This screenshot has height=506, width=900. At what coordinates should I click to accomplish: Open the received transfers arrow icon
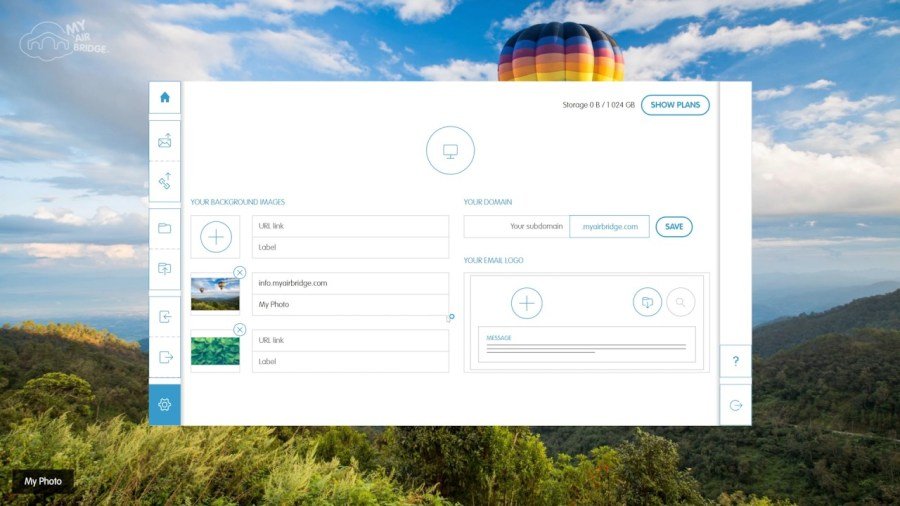pos(165,317)
